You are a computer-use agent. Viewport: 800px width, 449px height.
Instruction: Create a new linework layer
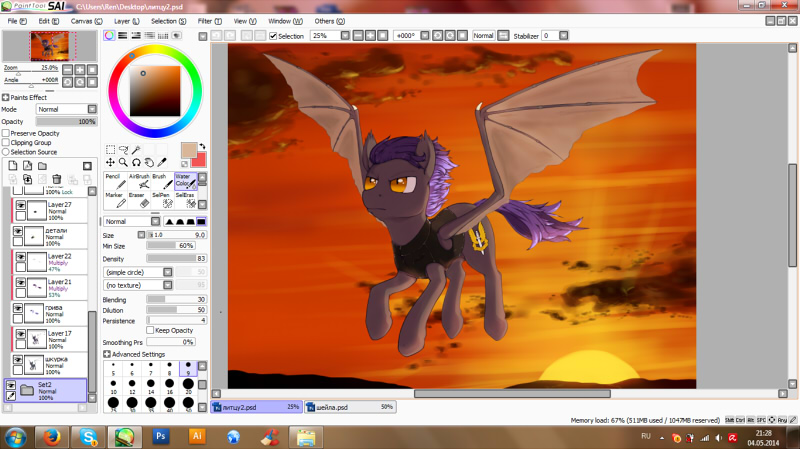[28, 166]
